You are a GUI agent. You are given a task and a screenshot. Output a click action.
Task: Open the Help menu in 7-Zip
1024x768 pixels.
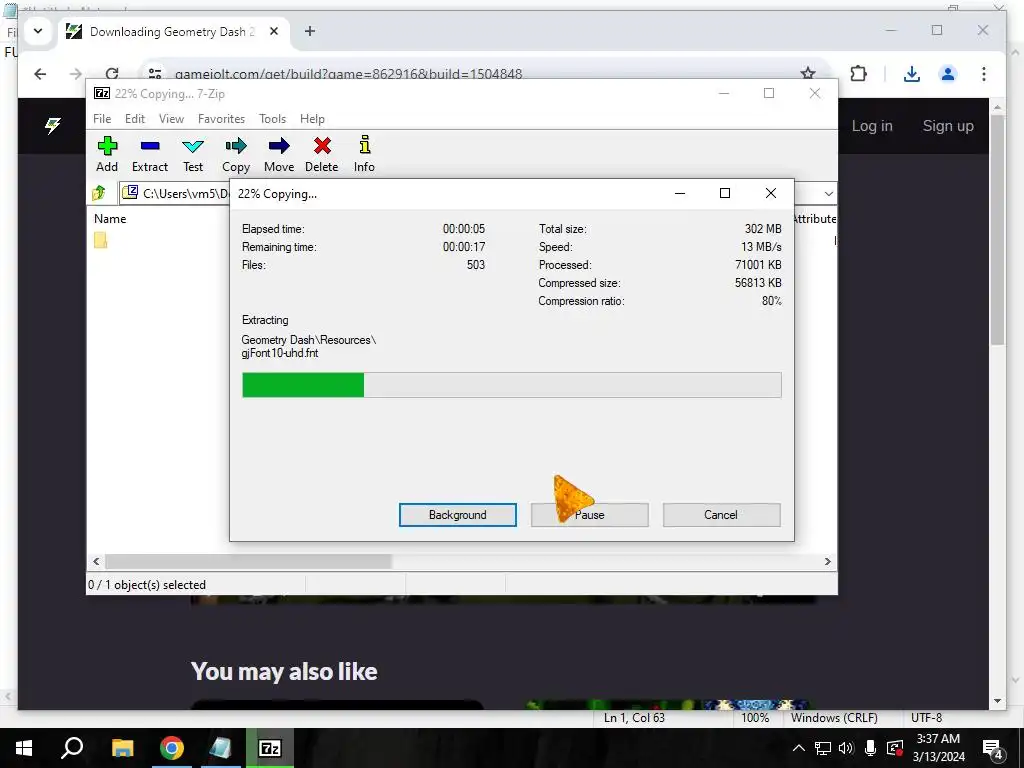point(312,119)
